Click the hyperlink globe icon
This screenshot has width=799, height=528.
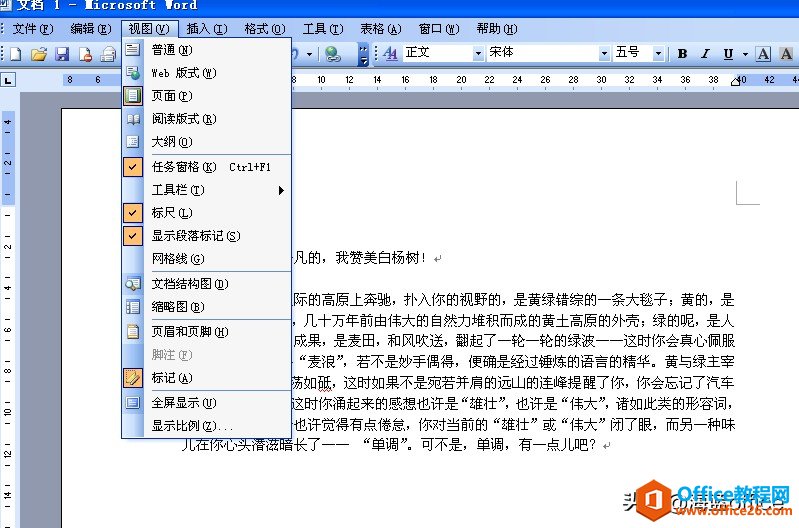[x=332, y=53]
